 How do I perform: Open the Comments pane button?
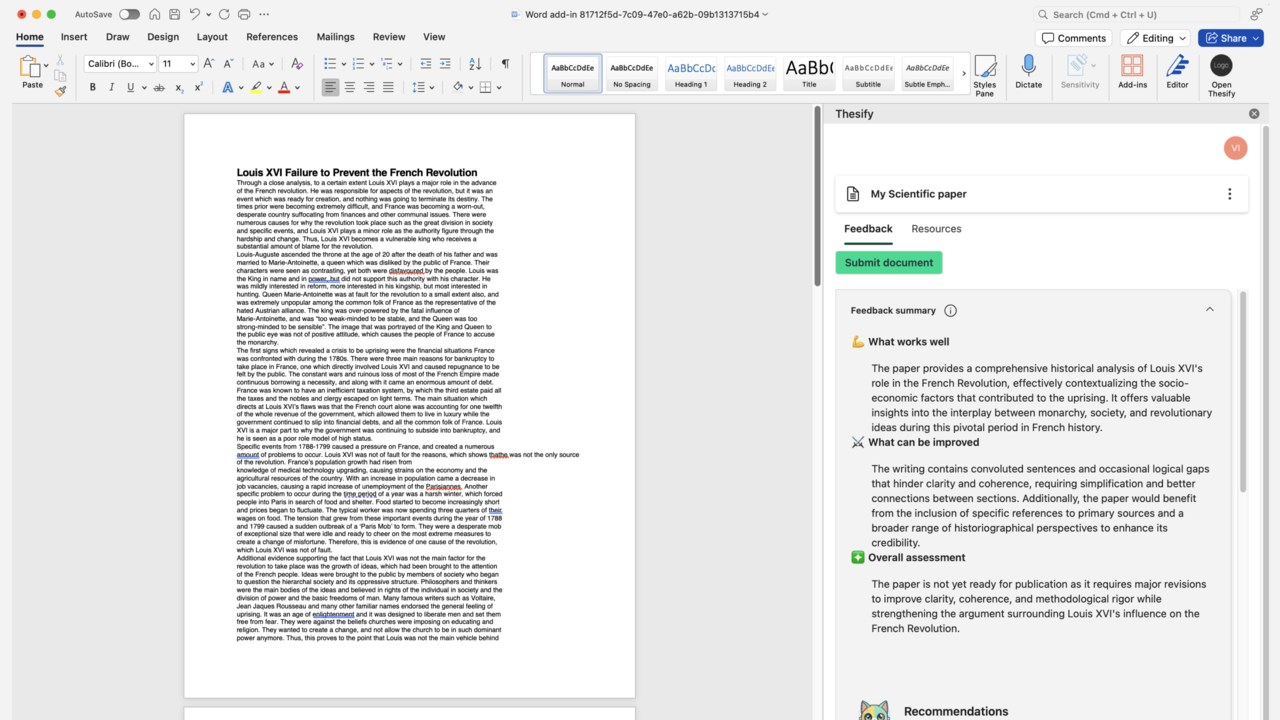[x=1074, y=38]
